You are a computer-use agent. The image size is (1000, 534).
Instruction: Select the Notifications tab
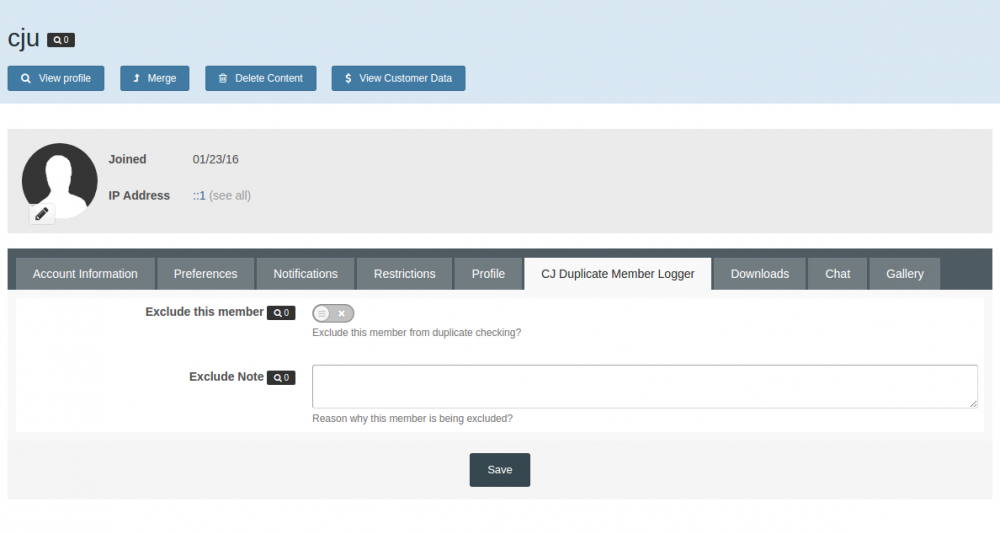[x=305, y=274]
